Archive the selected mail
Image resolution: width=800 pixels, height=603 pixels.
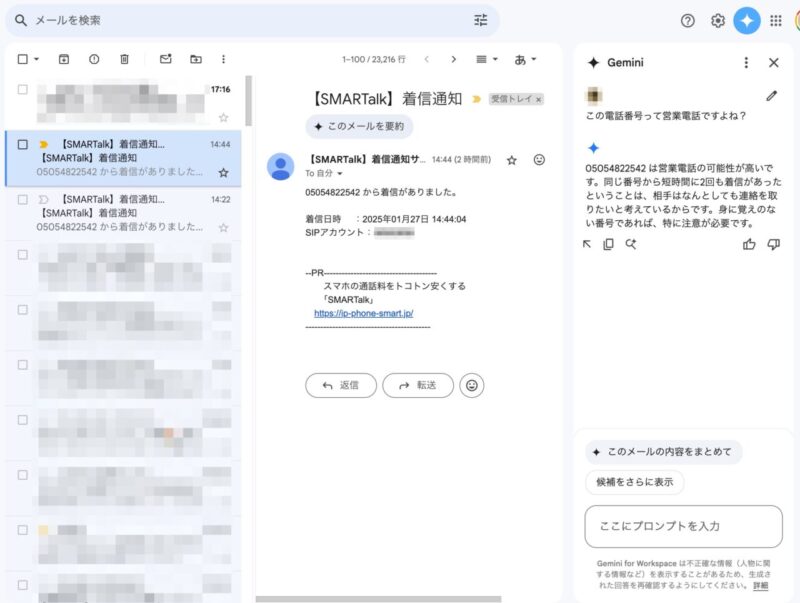click(x=64, y=59)
